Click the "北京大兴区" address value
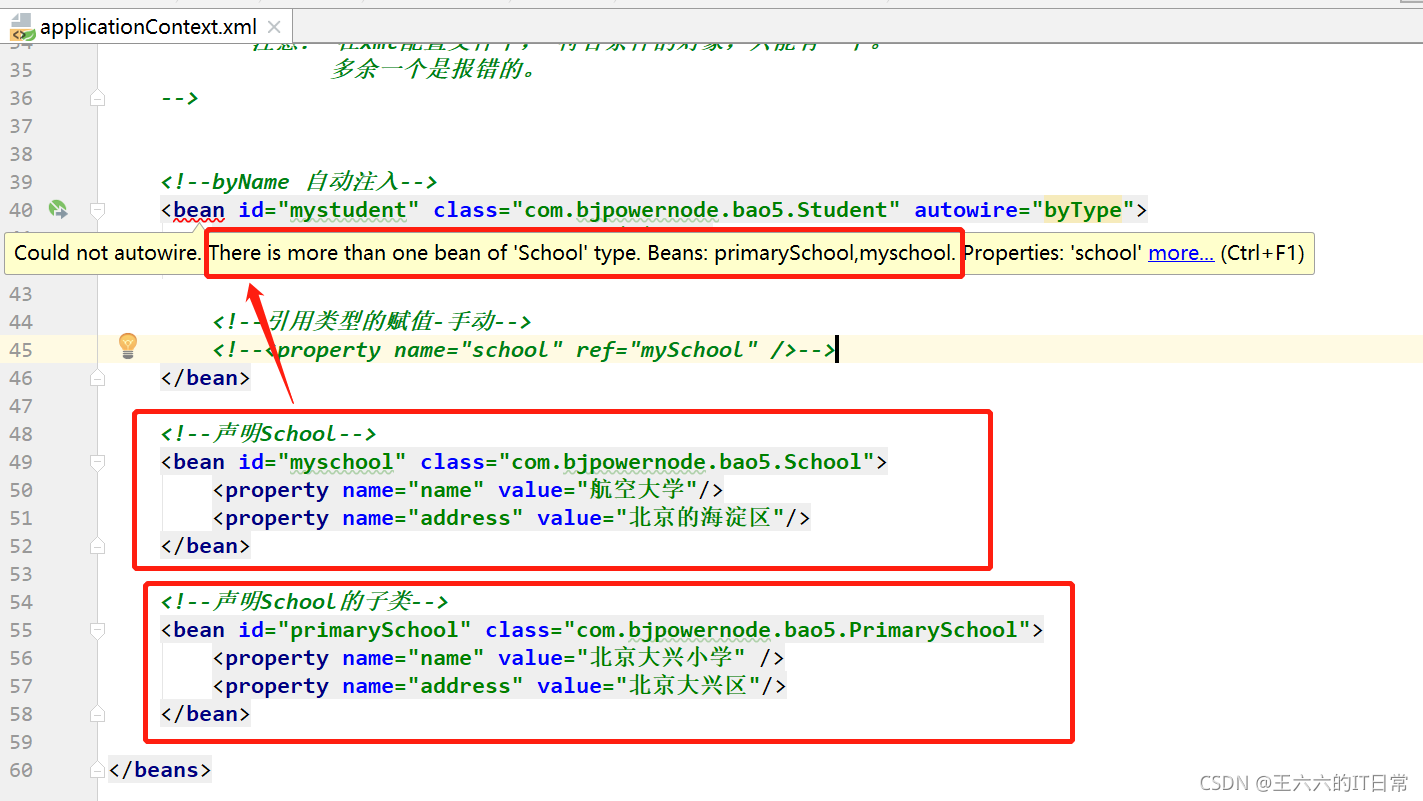 pos(687,686)
